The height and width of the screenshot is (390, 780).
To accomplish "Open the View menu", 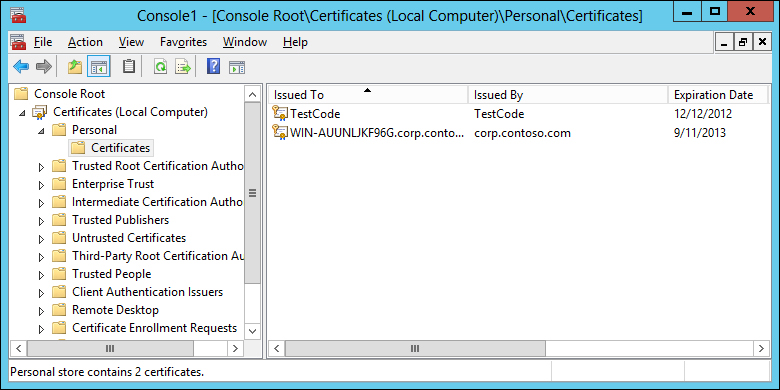I will point(131,42).
